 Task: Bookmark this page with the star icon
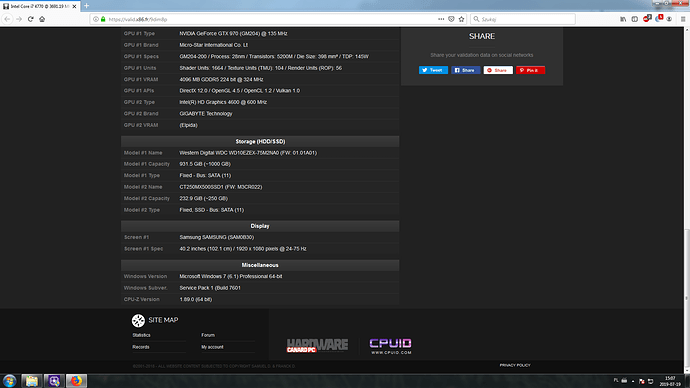click(x=461, y=19)
